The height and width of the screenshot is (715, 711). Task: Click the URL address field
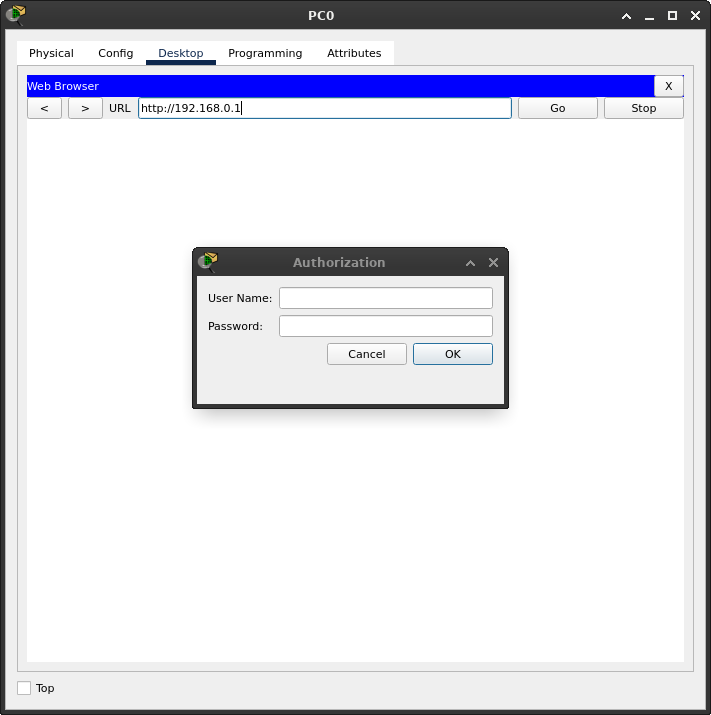pos(324,108)
